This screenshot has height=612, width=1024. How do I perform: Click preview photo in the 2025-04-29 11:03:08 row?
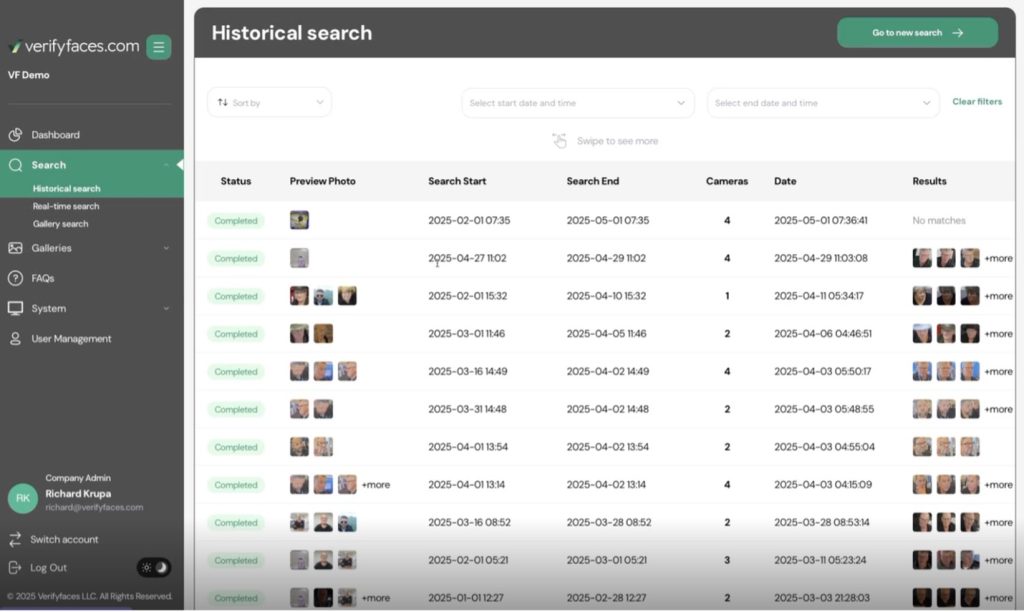(x=299, y=258)
